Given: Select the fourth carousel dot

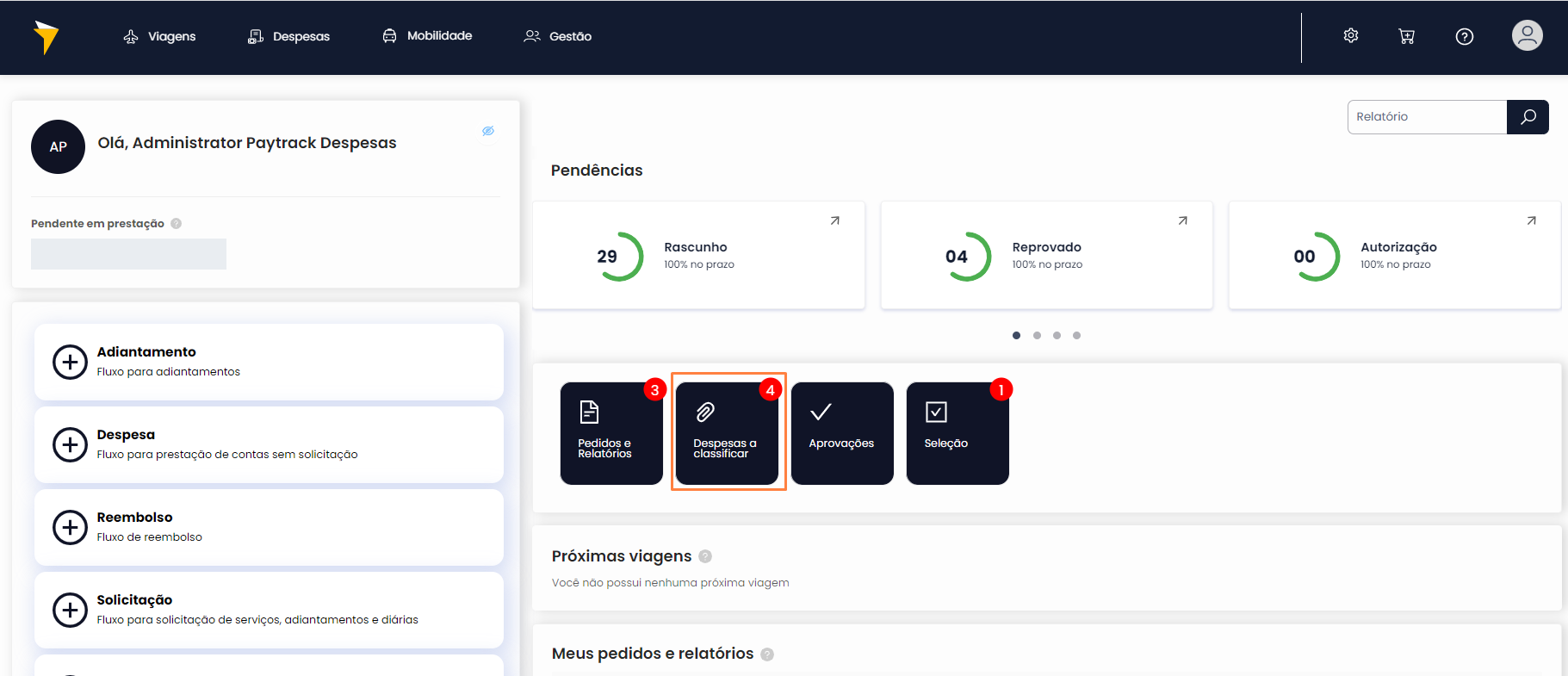Looking at the screenshot, I should [1076, 335].
